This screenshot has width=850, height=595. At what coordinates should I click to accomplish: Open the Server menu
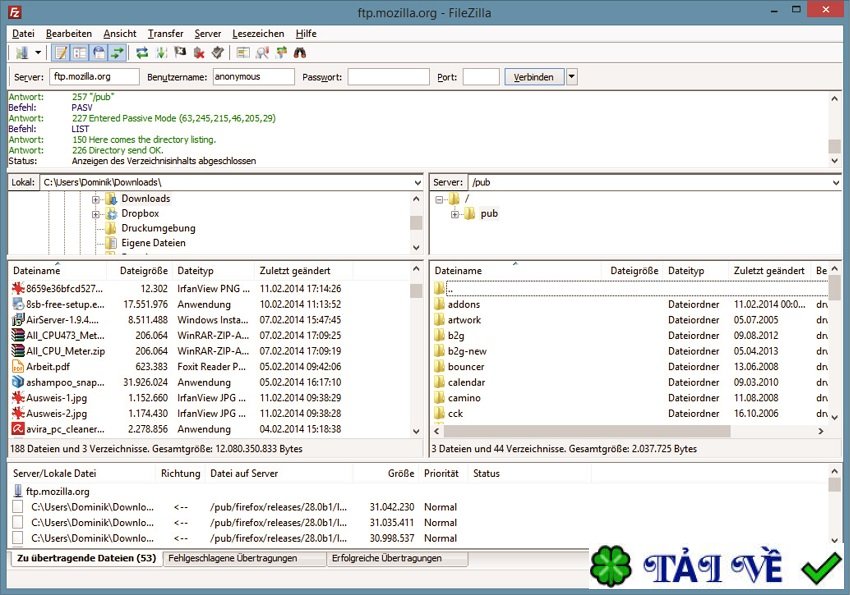pyautogui.click(x=207, y=33)
